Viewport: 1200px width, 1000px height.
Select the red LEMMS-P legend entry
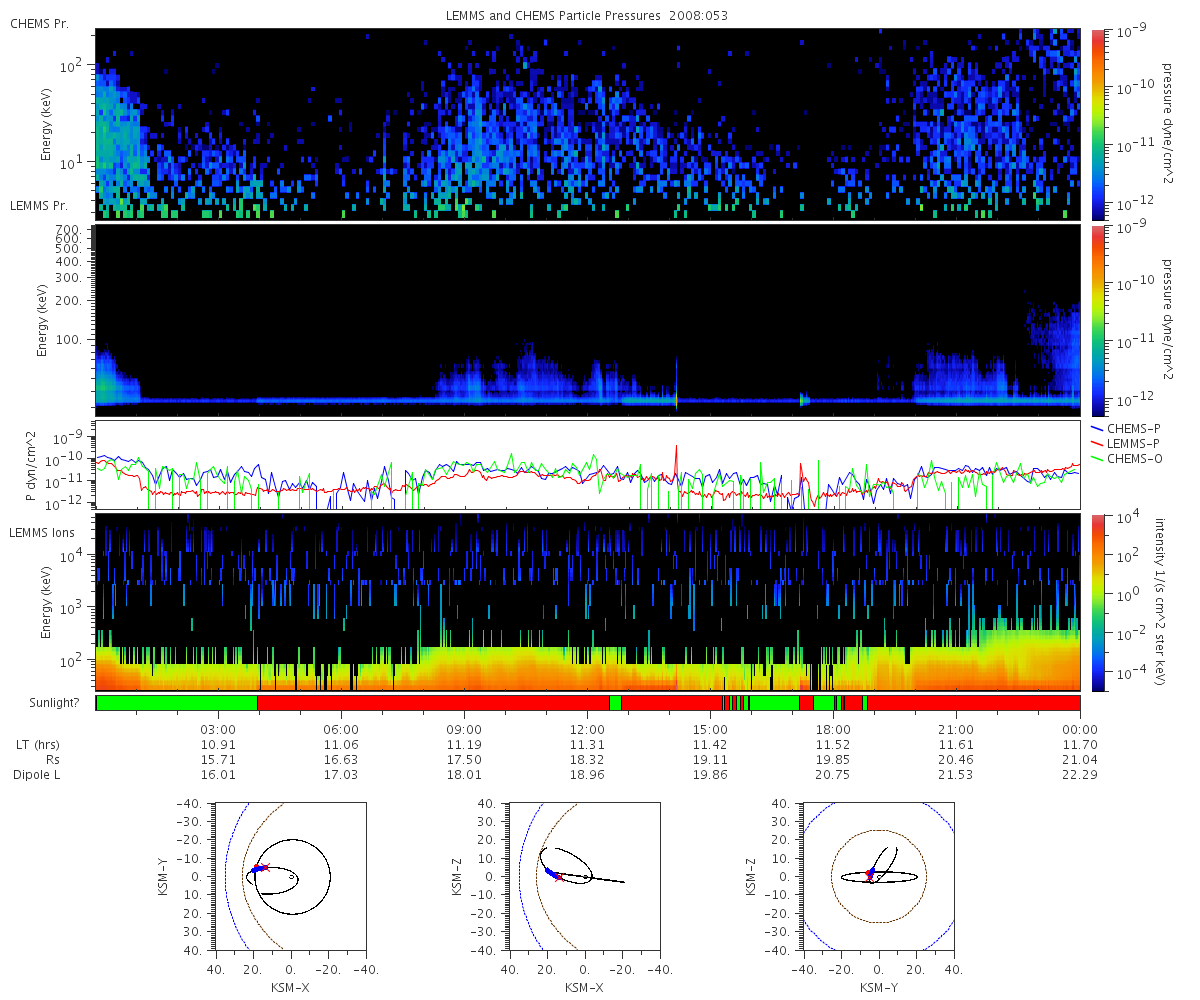point(1123,443)
